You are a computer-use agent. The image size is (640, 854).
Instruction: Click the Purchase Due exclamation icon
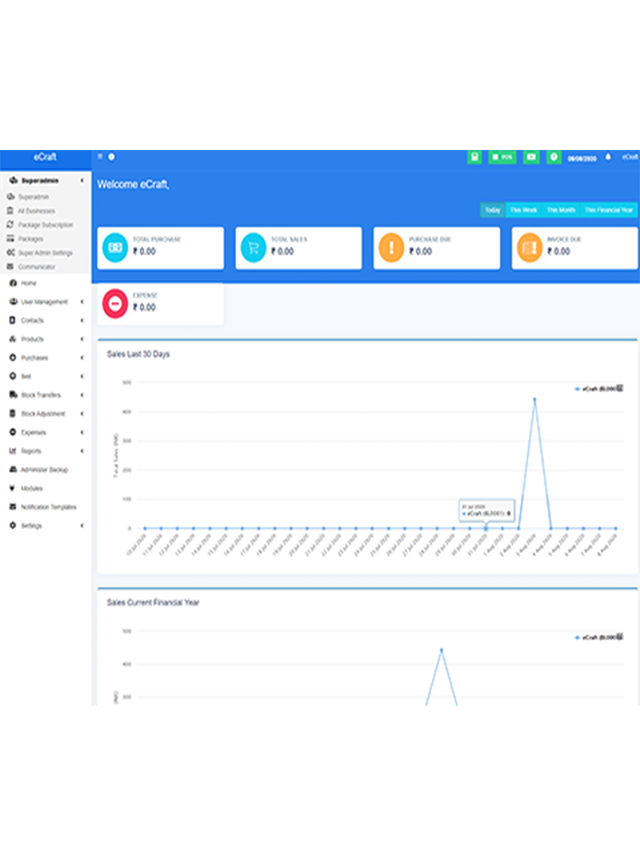[392, 247]
